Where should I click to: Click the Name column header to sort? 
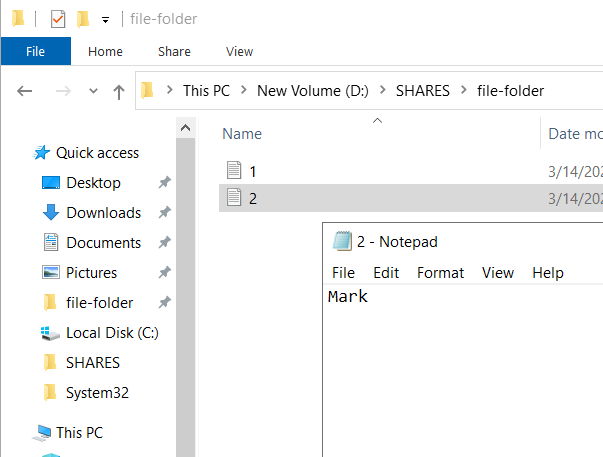(x=242, y=134)
